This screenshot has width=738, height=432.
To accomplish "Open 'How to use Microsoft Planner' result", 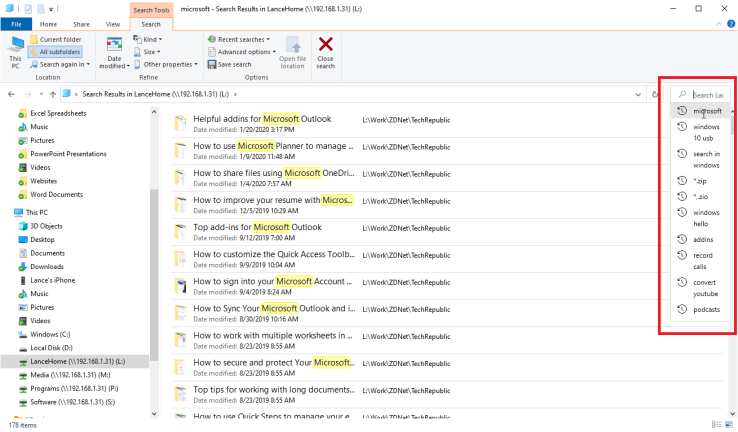I will pyautogui.click(x=273, y=146).
